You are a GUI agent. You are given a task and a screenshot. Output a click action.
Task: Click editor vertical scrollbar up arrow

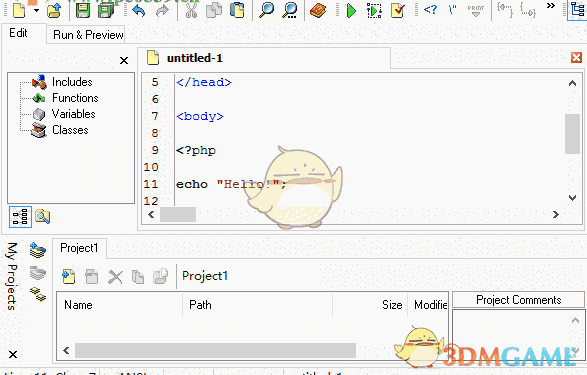[x=572, y=83]
